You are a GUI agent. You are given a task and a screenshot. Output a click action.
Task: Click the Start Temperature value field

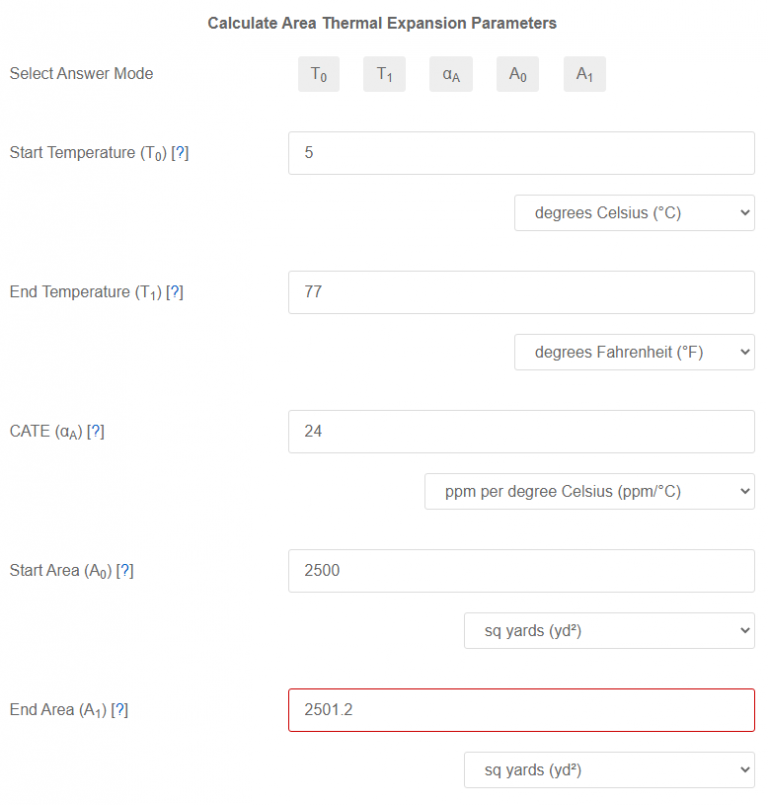pos(520,152)
